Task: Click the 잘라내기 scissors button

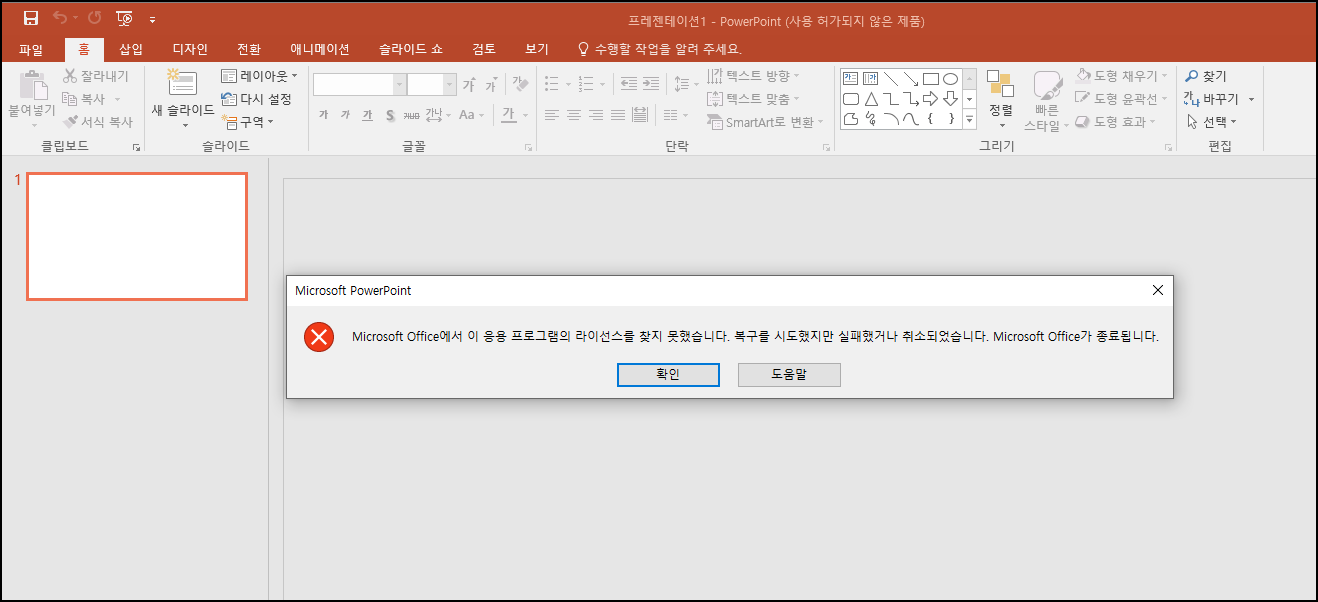Action: click(96, 76)
